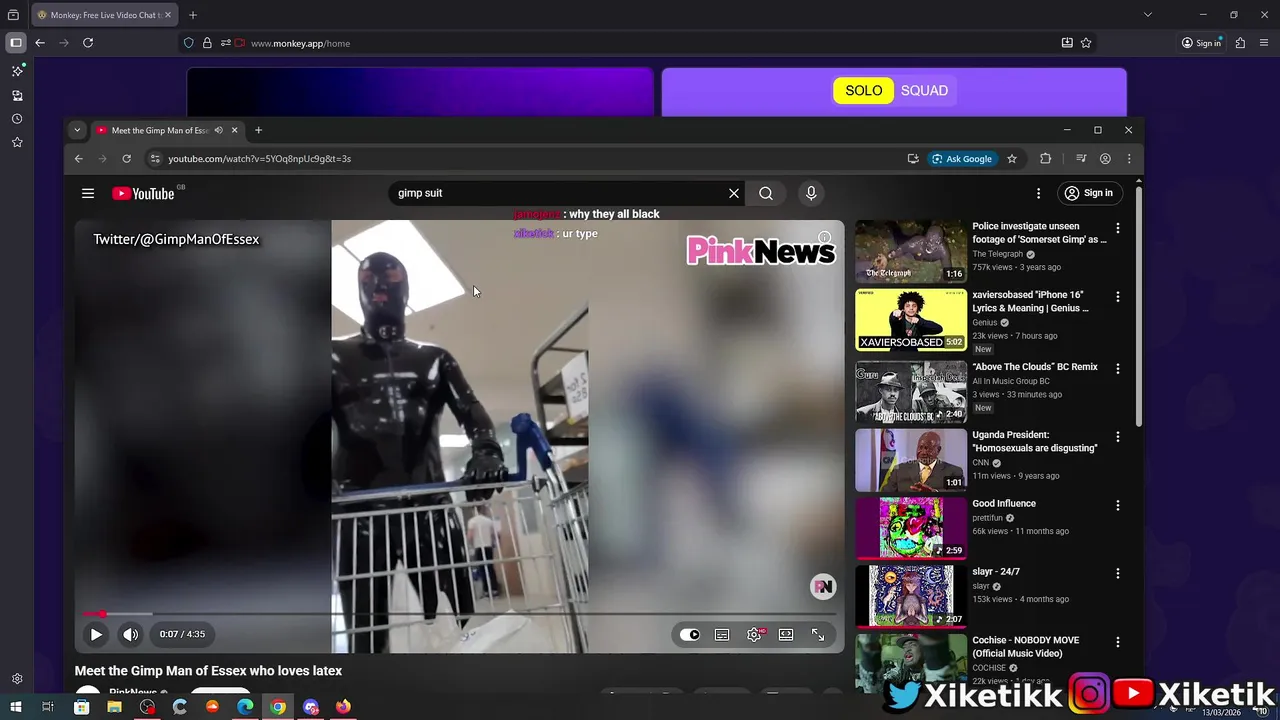Open options for Good Influence video

click(1118, 505)
